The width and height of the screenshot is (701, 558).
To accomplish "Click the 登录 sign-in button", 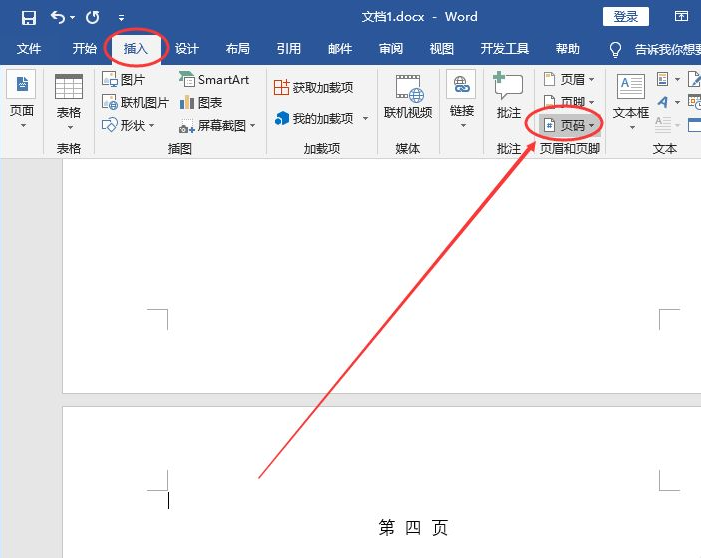I will 626,17.
